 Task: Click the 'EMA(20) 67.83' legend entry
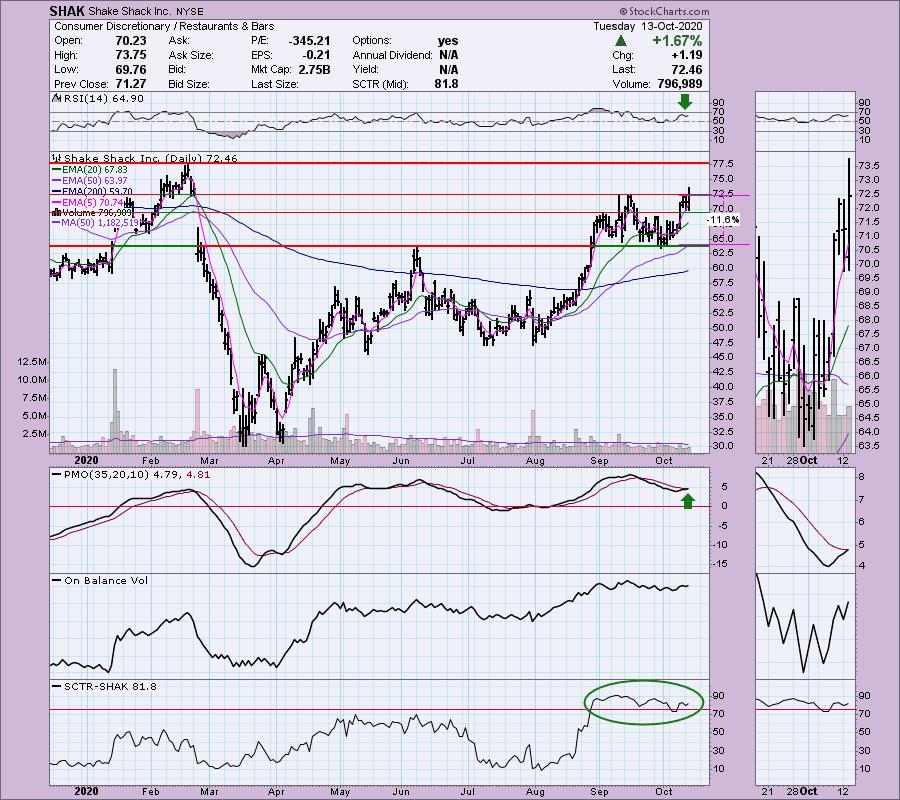(x=95, y=170)
